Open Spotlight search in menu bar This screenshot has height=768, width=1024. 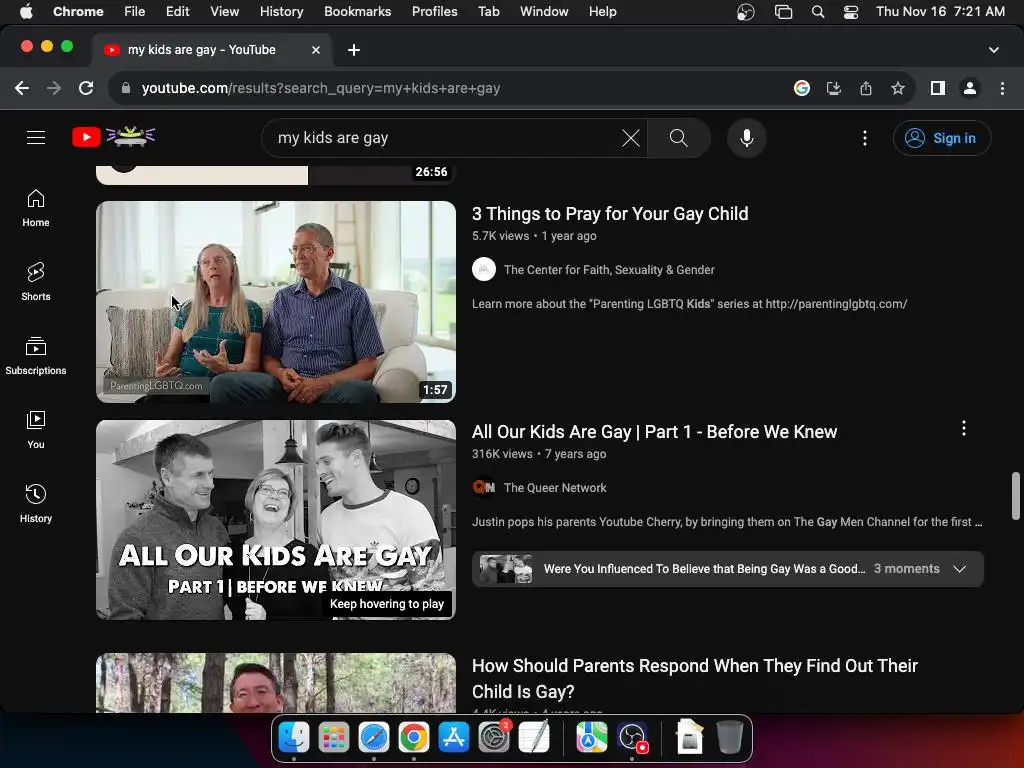click(x=818, y=12)
